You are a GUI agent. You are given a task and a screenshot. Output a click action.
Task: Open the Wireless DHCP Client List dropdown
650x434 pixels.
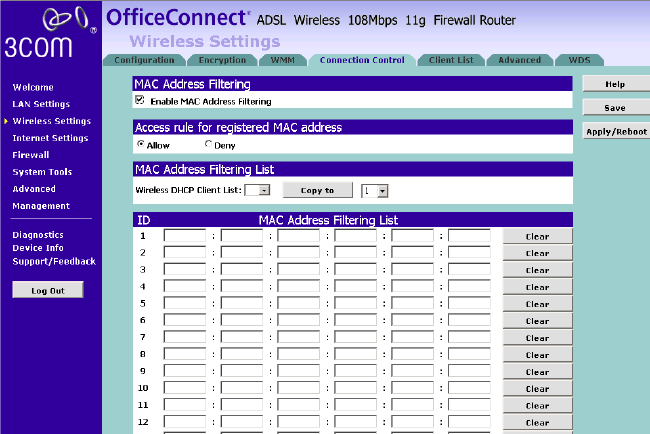[x=257, y=190]
